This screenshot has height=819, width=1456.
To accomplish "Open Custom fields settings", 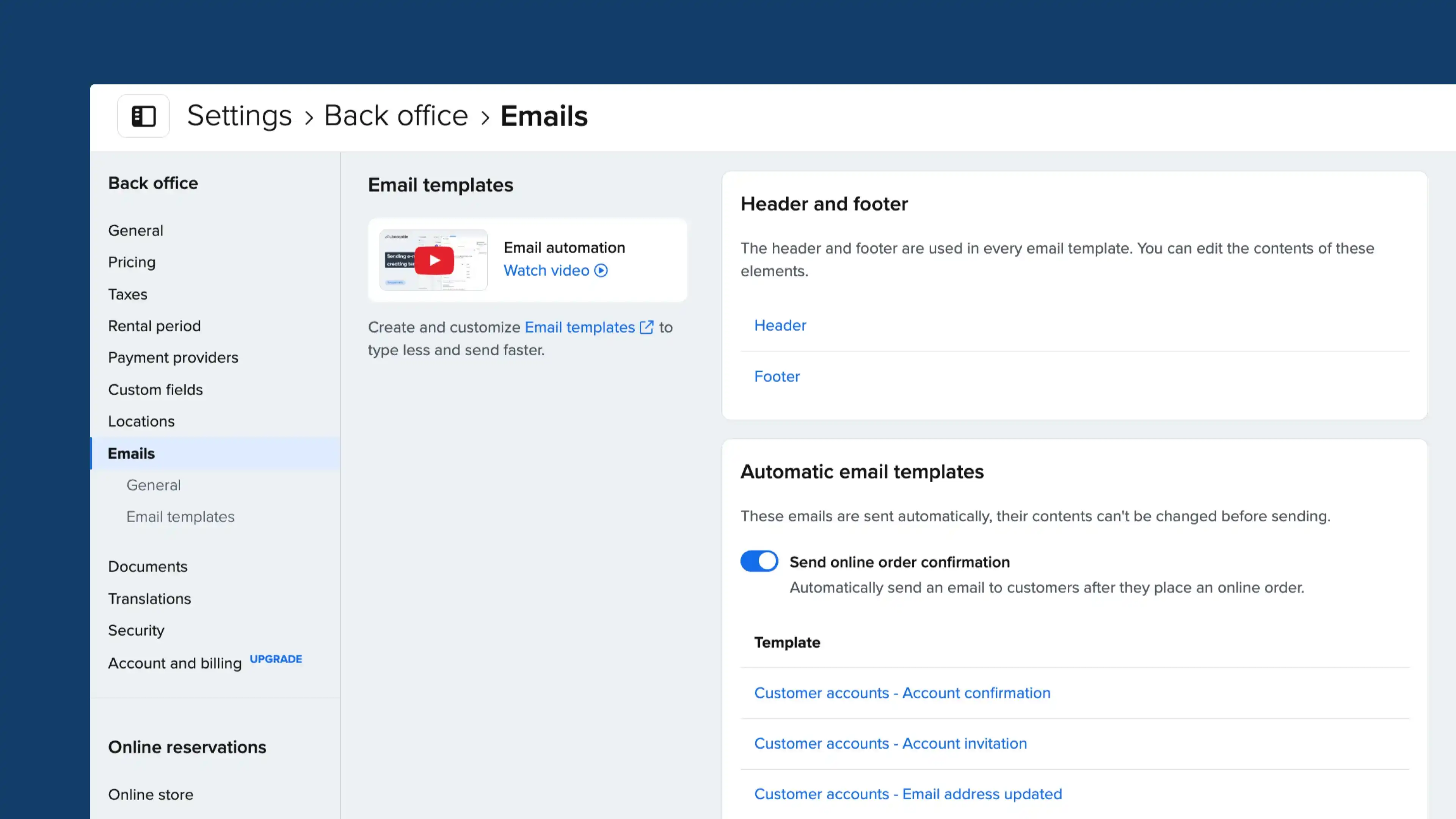I will (155, 389).
